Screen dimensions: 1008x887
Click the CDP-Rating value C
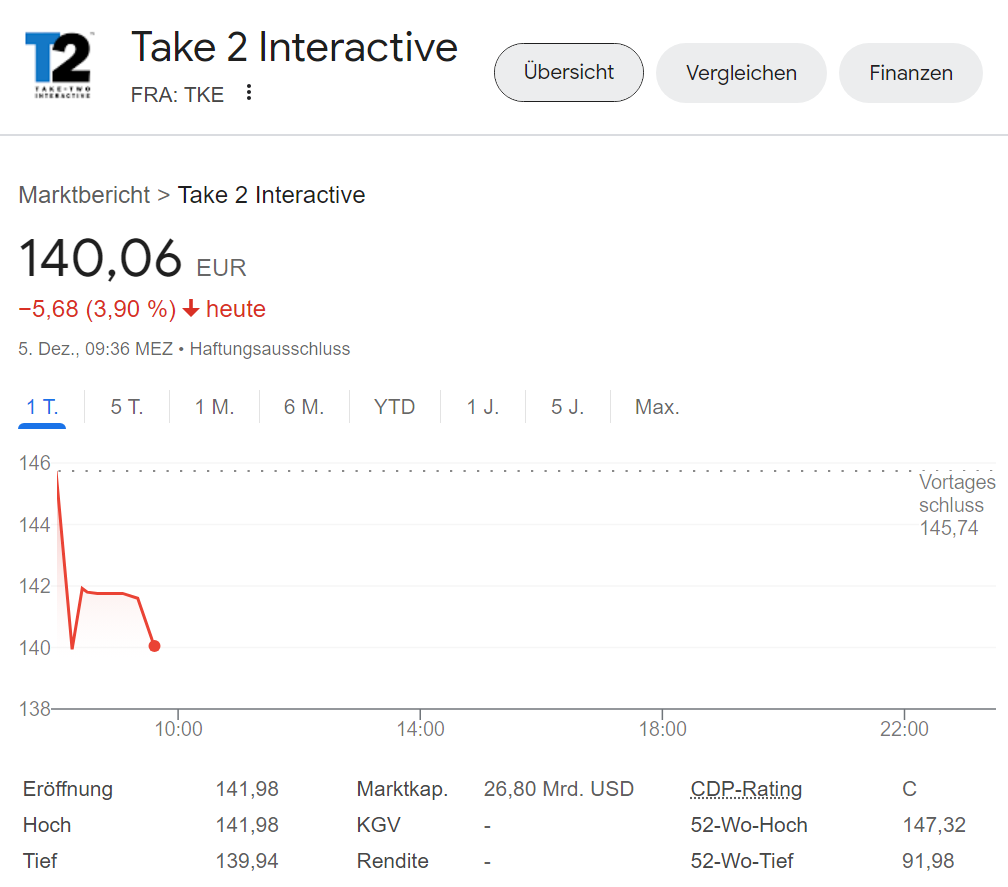909,789
